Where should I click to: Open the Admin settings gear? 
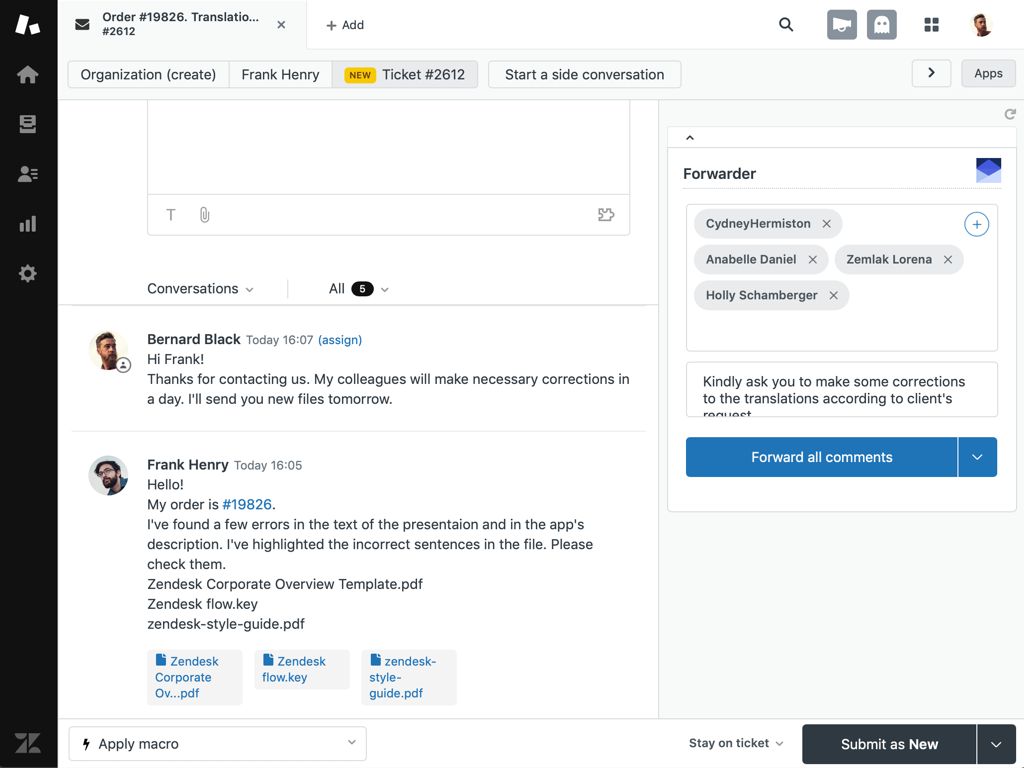coord(27,273)
